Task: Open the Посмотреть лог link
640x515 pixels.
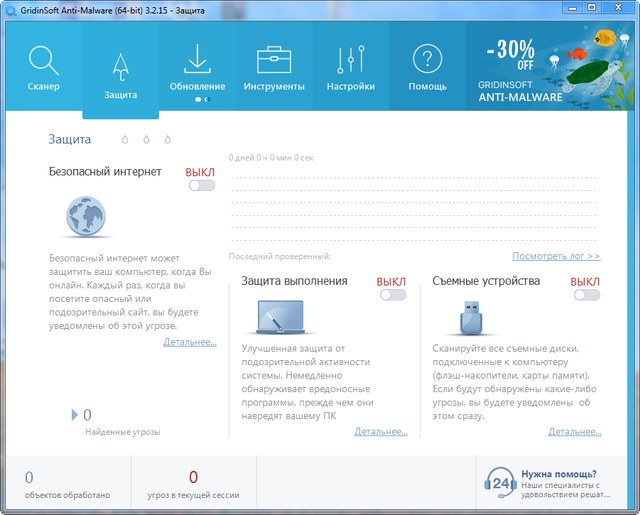Action: click(x=556, y=256)
